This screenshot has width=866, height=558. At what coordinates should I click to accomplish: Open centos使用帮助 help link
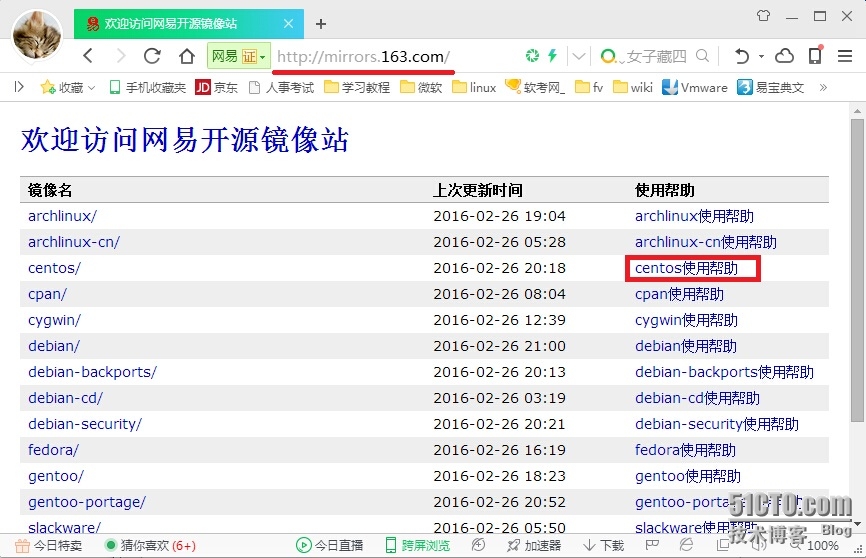click(x=687, y=268)
